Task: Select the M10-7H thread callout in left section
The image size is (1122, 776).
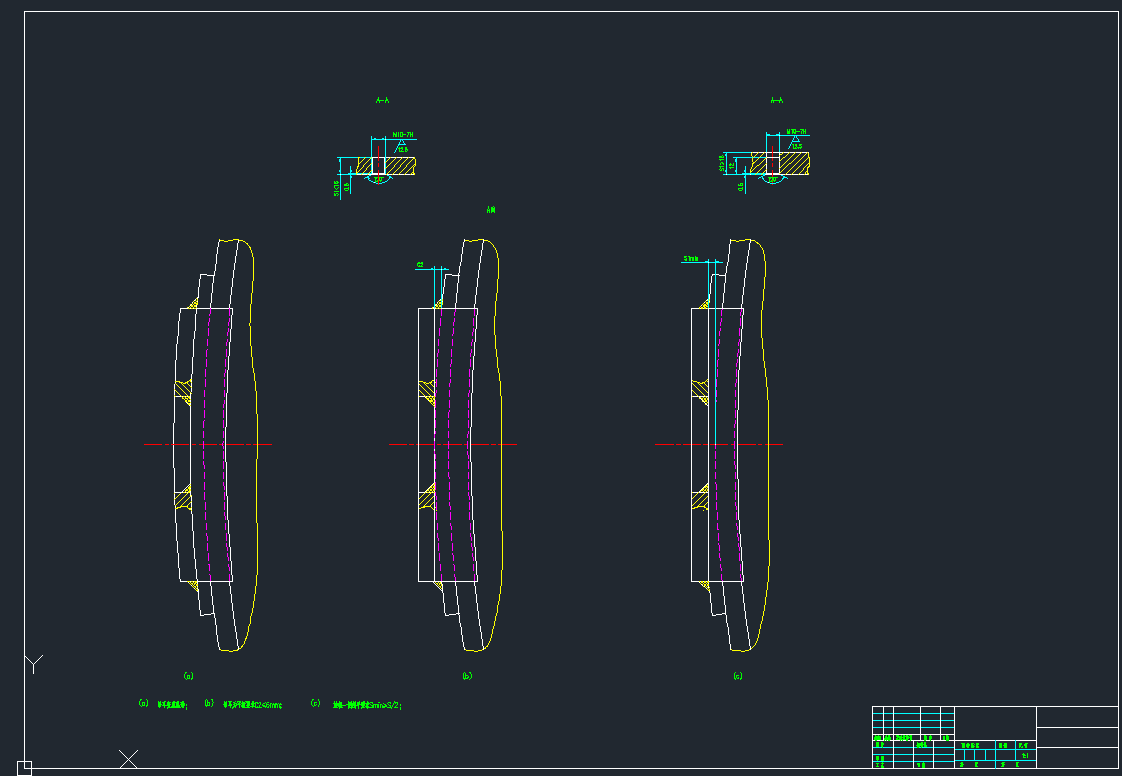Action: pyautogui.click(x=403, y=134)
